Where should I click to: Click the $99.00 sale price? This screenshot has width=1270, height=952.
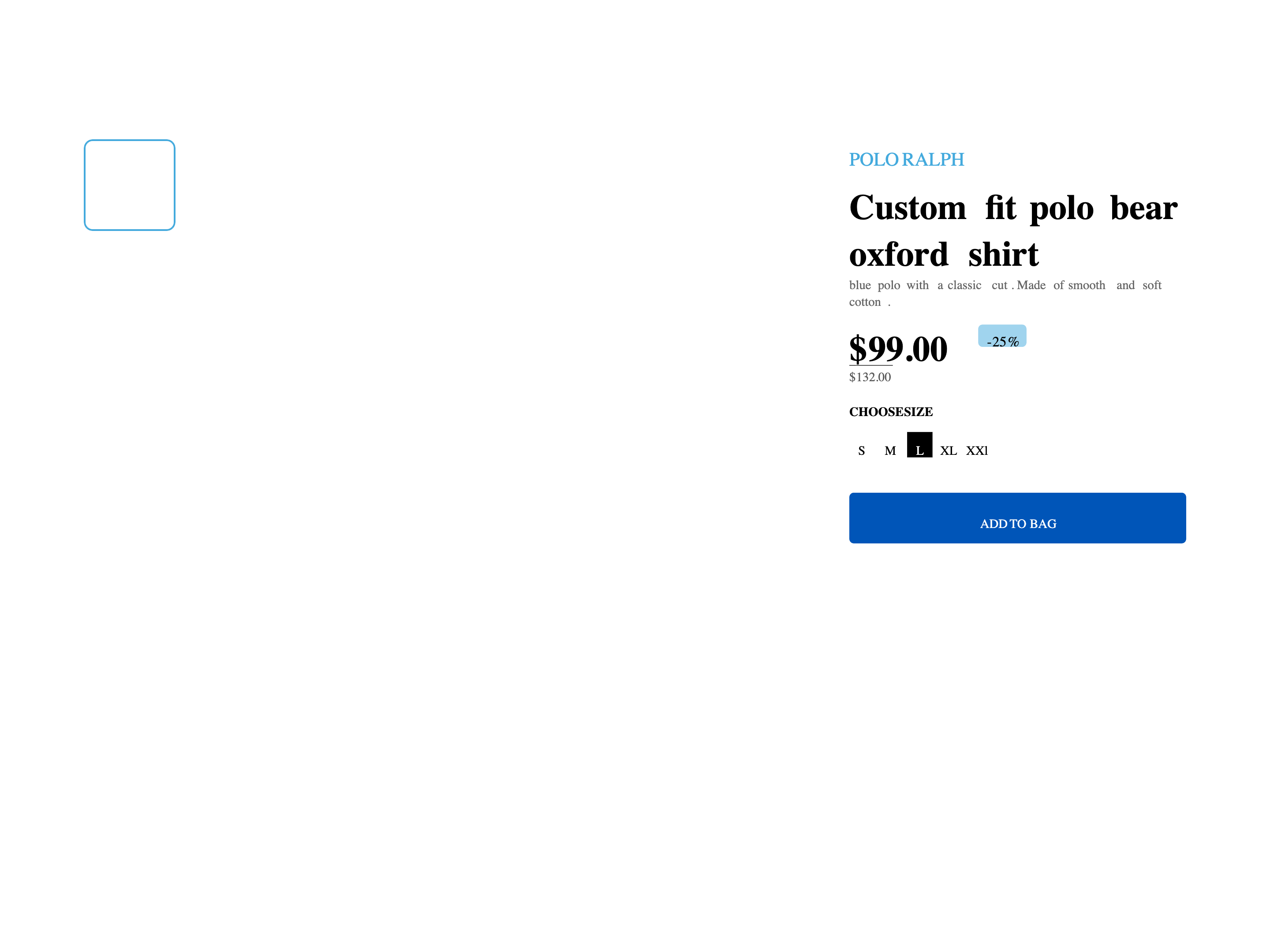(x=898, y=349)
